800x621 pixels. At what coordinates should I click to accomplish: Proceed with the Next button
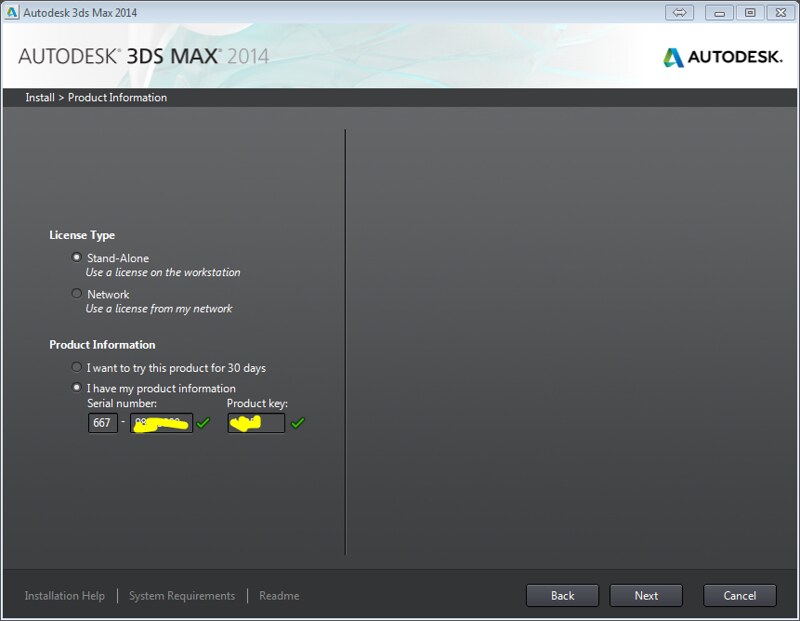[x=646, y=595]
